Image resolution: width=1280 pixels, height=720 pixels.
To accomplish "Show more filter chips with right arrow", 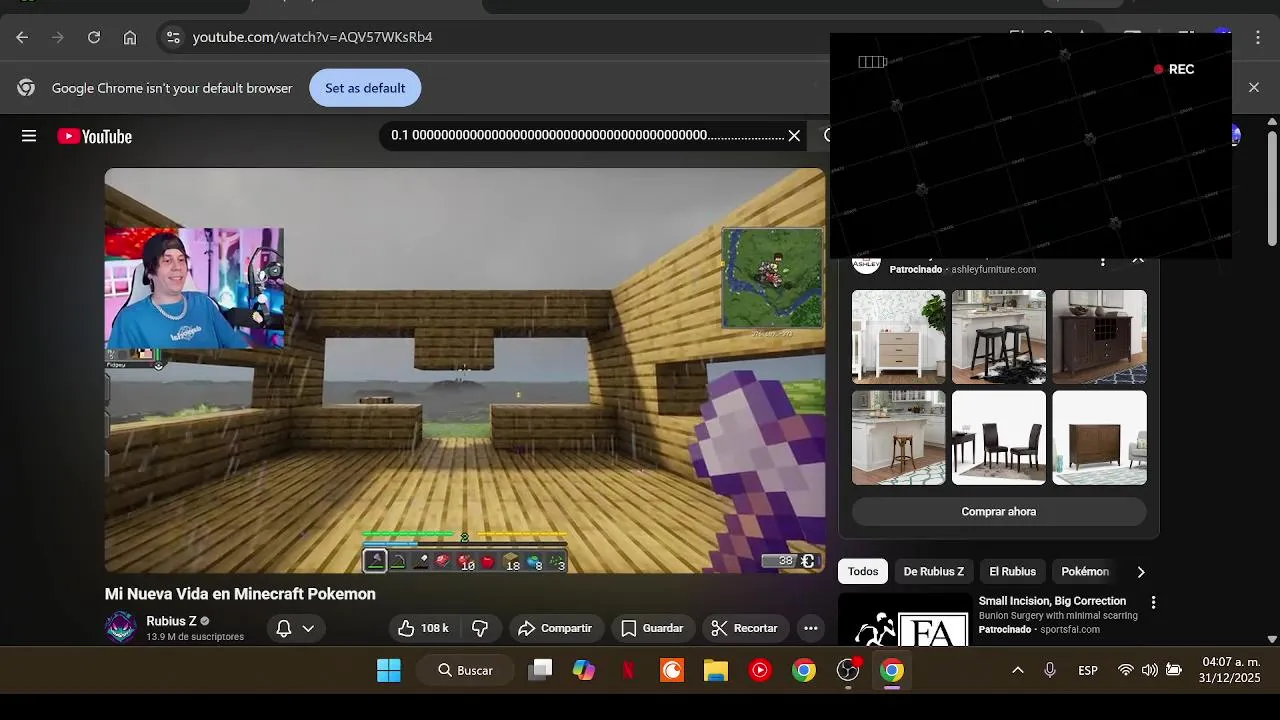I will (x=1141, y=572).
